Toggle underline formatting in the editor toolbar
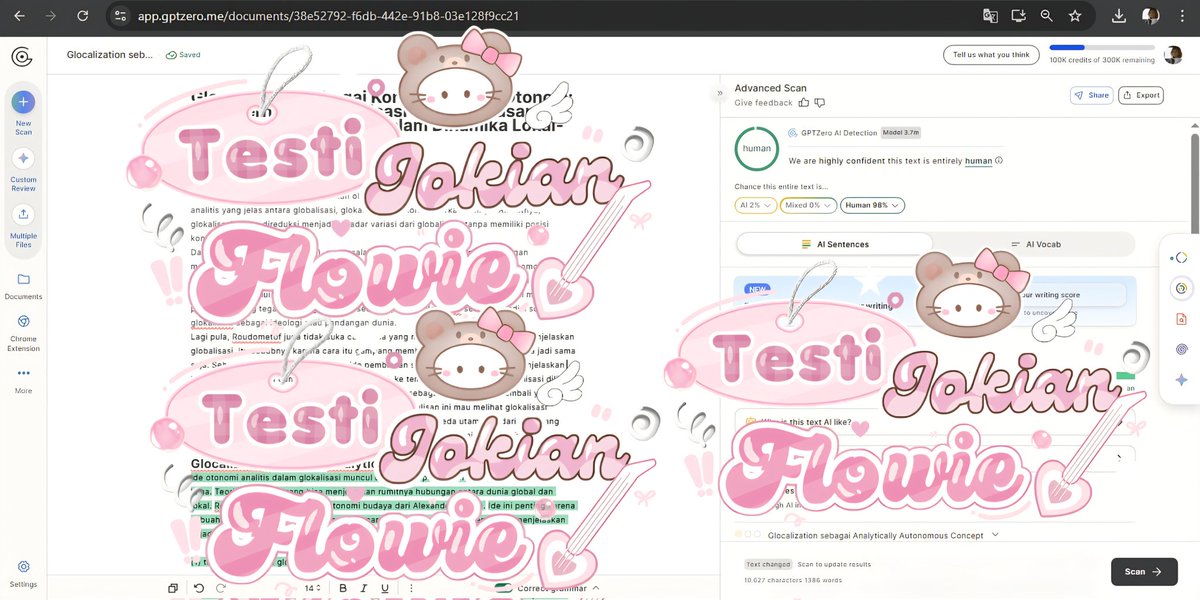Screen dimensions: 1200x600 pyautogui.click(x=383, y=588)
